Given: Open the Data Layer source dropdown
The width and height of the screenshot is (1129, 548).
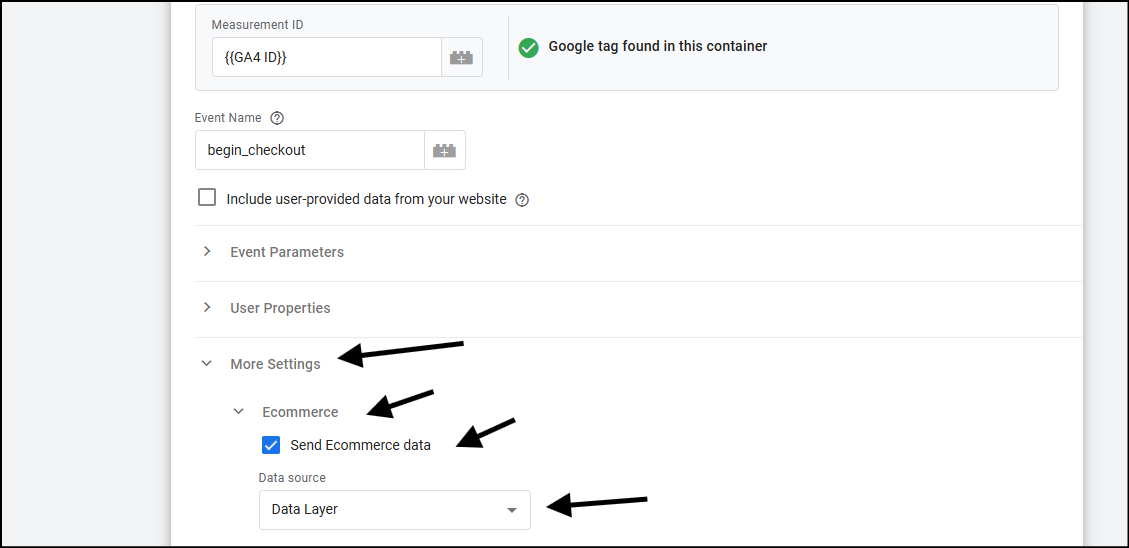Looking at the screenshot, I should coord(395,510).
